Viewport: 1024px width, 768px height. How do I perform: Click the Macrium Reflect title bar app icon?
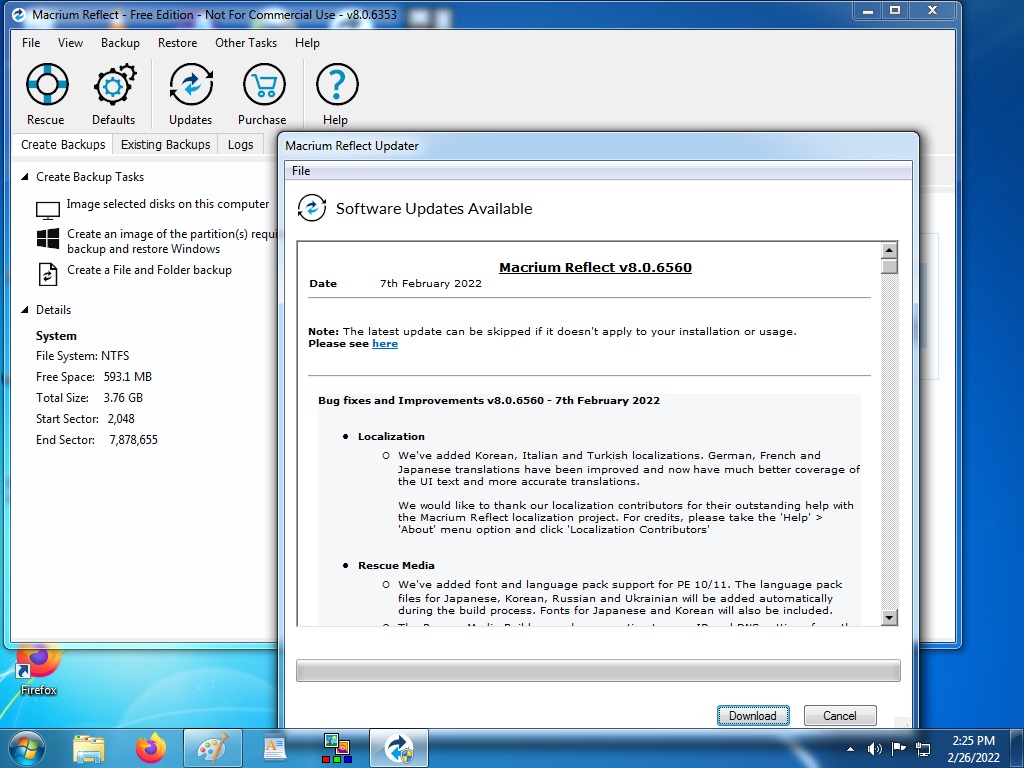point(20,14)
